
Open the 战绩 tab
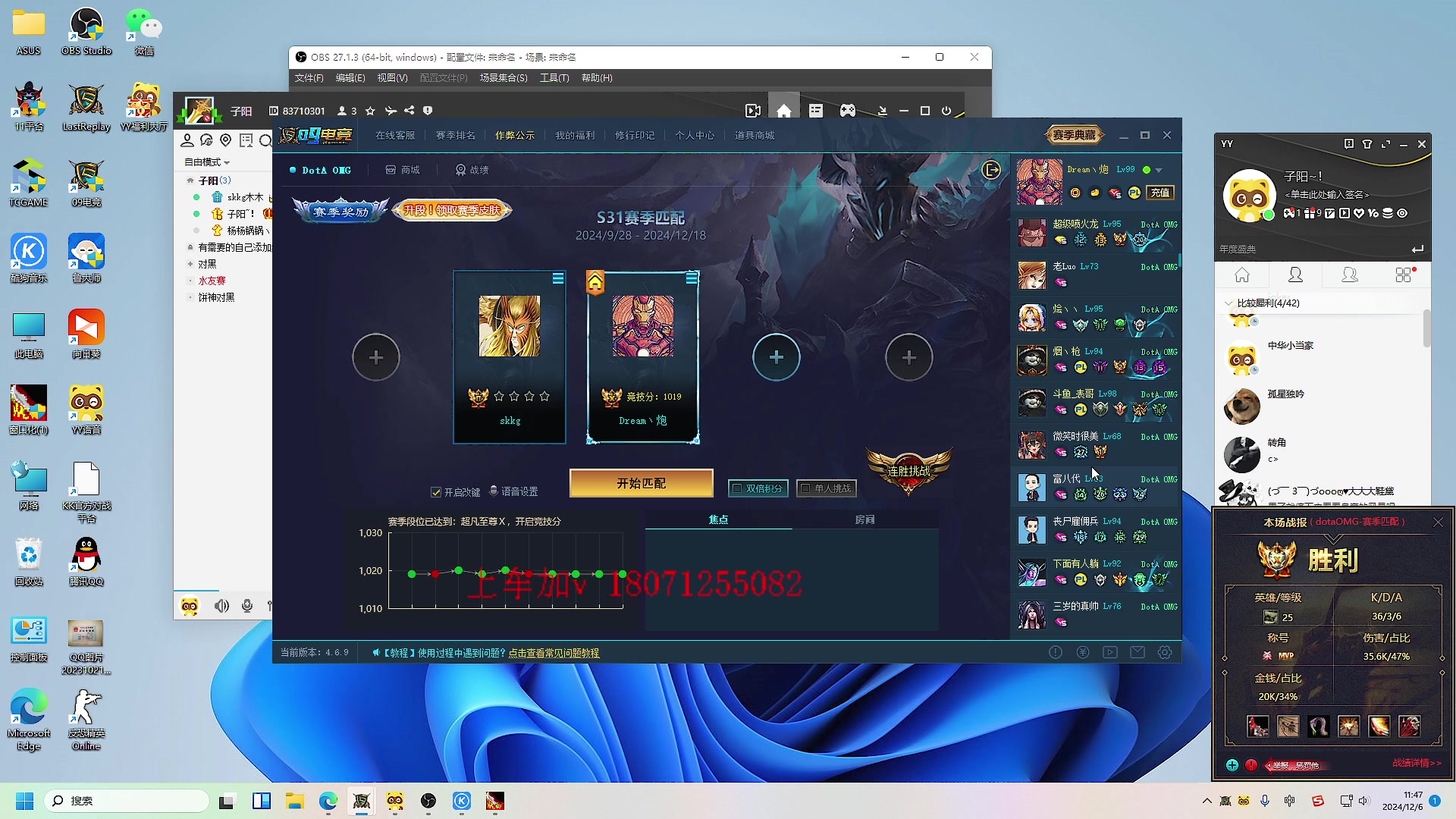(472, 170)
